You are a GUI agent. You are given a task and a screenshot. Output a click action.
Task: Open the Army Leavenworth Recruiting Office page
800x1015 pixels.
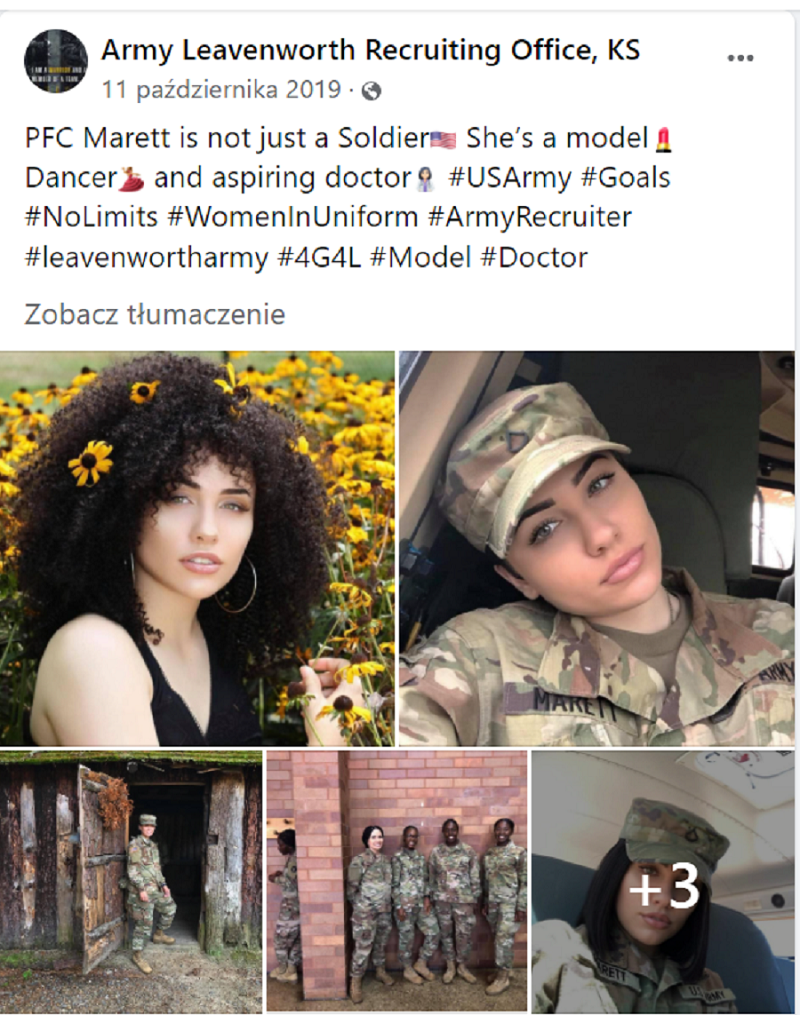[x=371, y=50]
